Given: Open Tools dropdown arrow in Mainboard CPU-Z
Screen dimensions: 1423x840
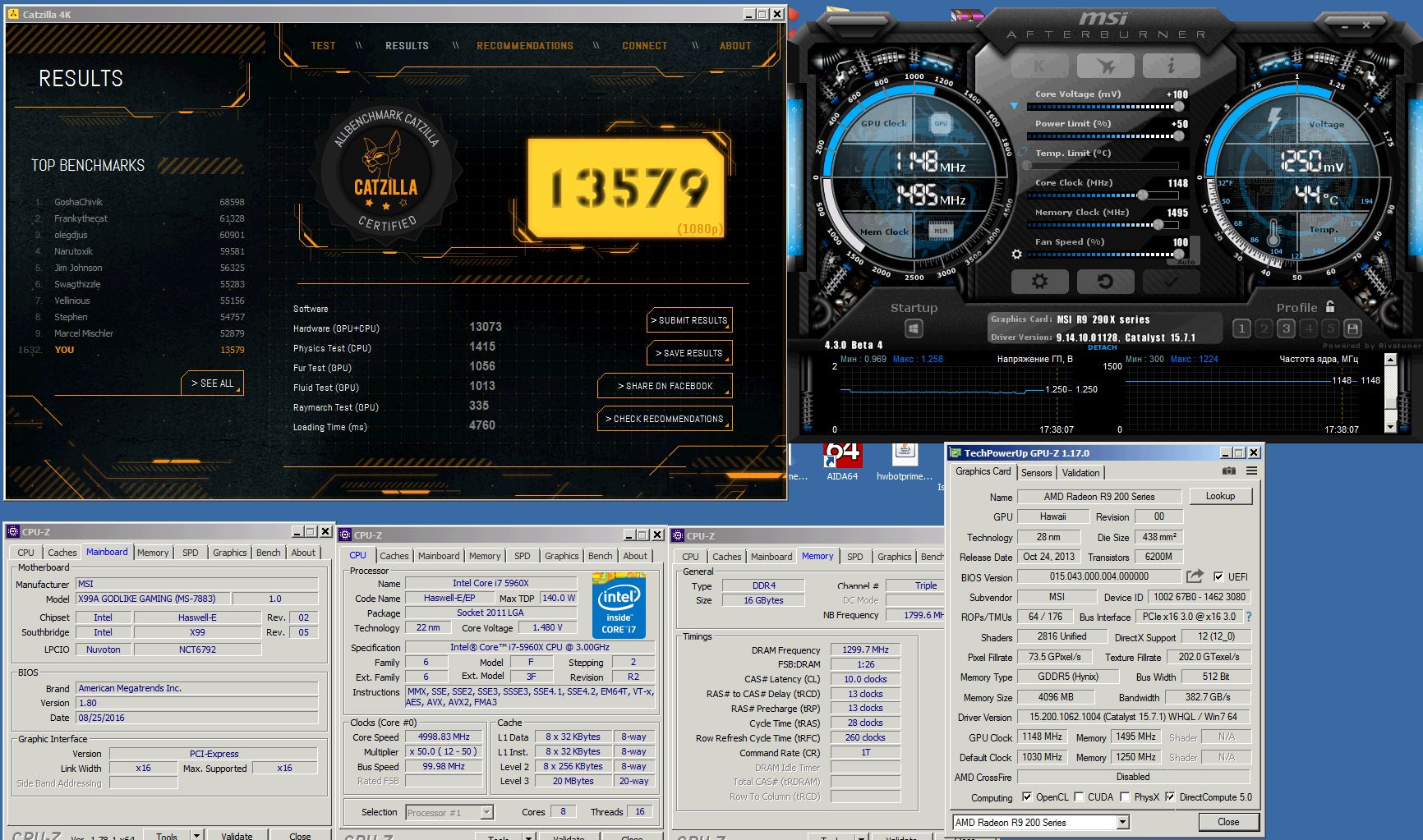Looking at the screenshot, I should tap(196, 835).
